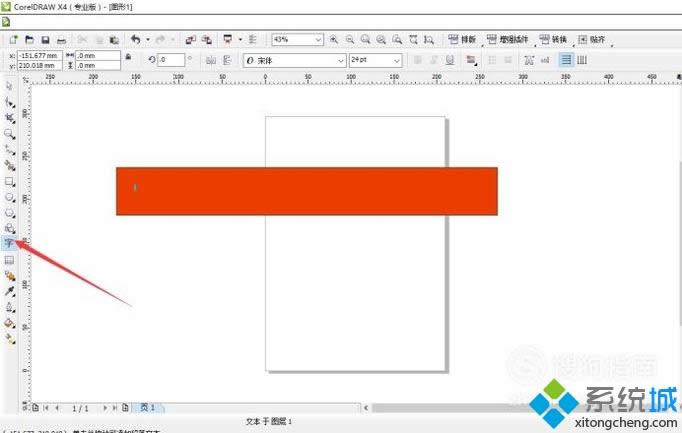Click the zoom in magnifier

[x=334, y=40]
